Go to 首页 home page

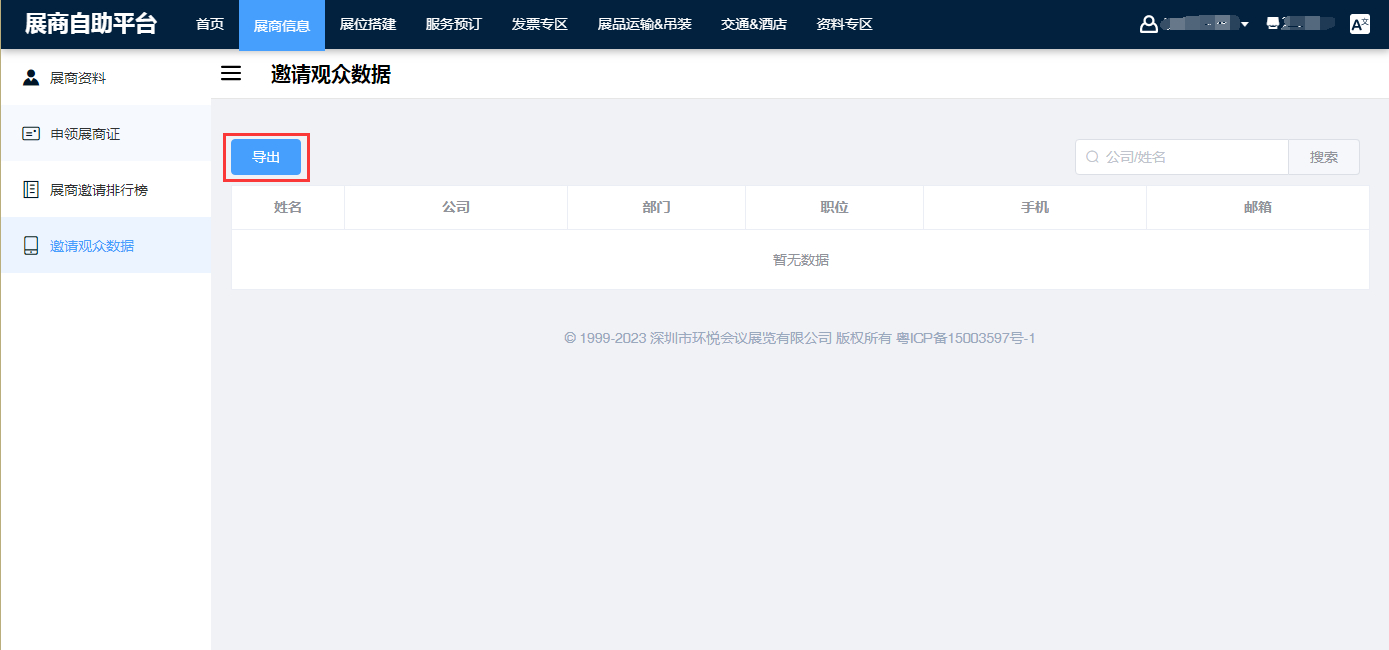coord(210,25)
